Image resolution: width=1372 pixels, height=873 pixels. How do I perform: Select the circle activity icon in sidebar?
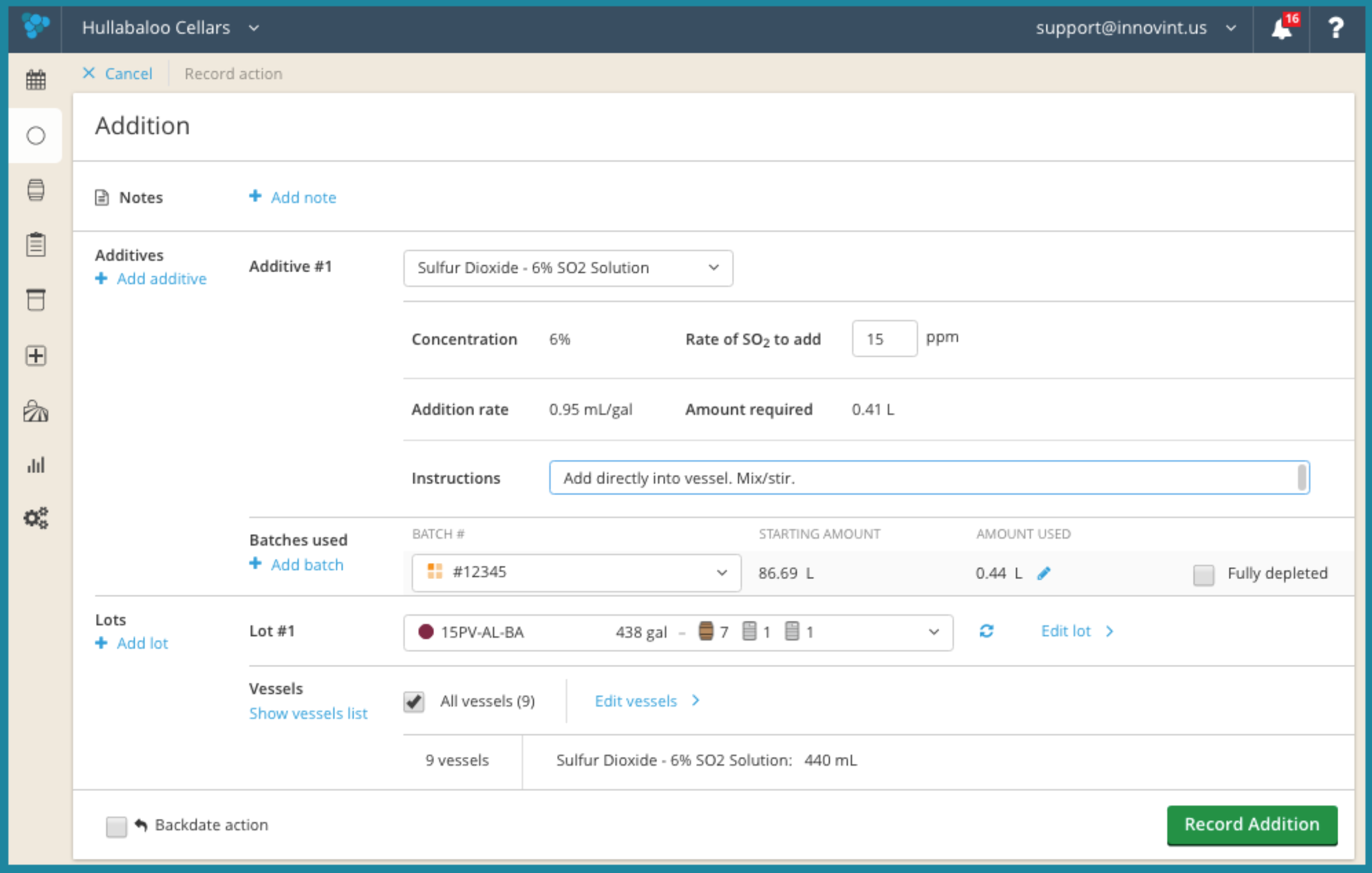tap(36, 135)
